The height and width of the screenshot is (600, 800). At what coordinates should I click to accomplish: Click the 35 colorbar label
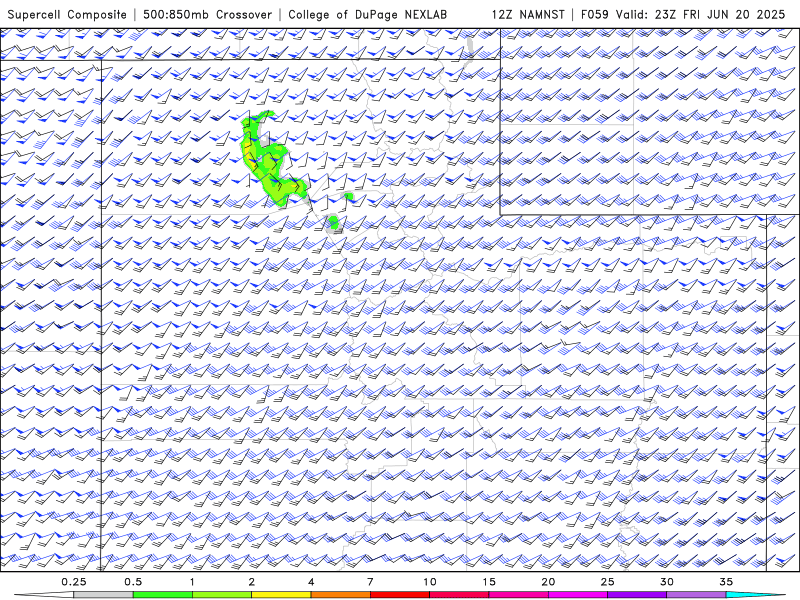coord(726,582)
